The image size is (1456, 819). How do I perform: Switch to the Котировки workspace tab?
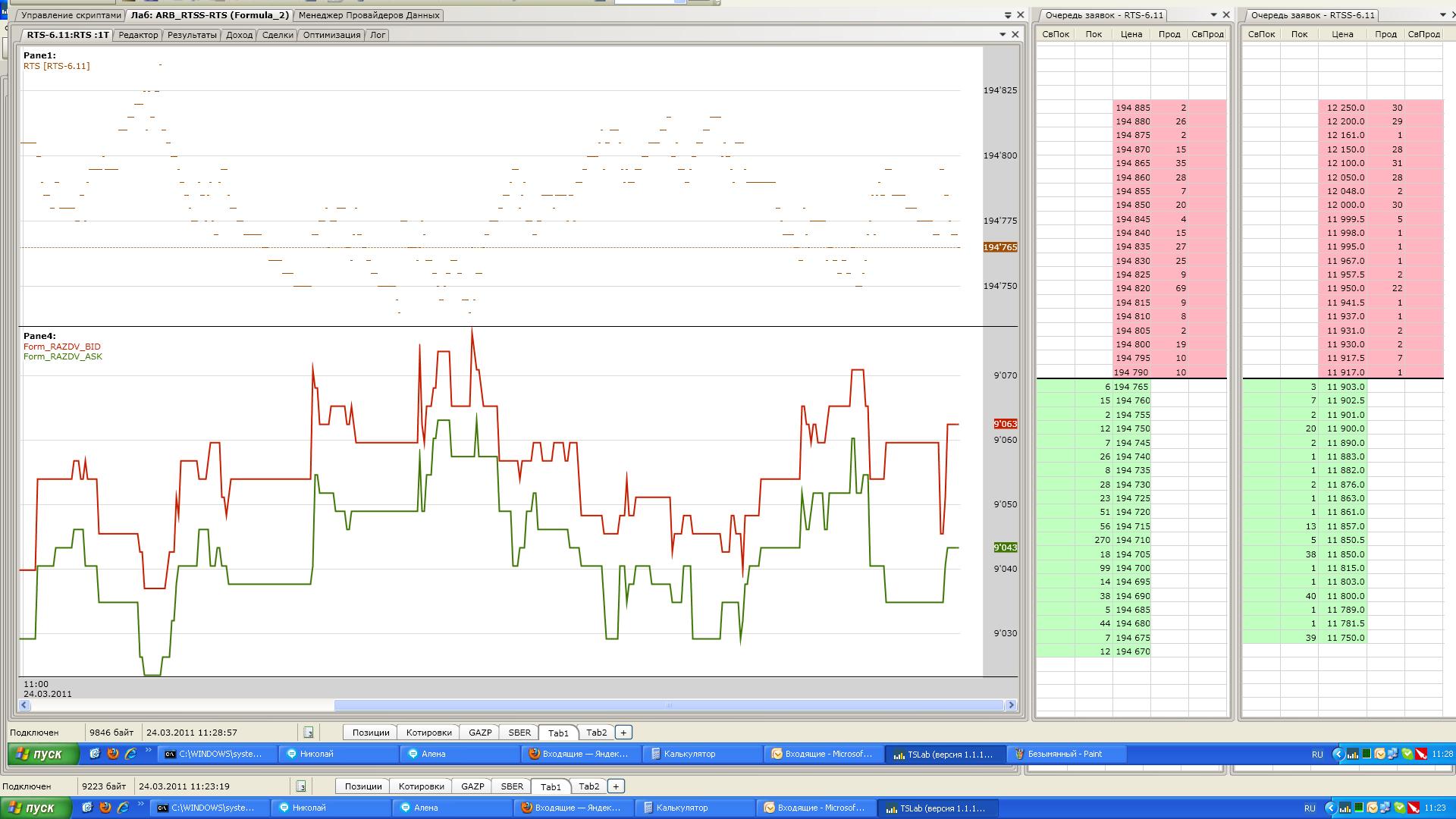pyautogui.click(x=428, y=733)
